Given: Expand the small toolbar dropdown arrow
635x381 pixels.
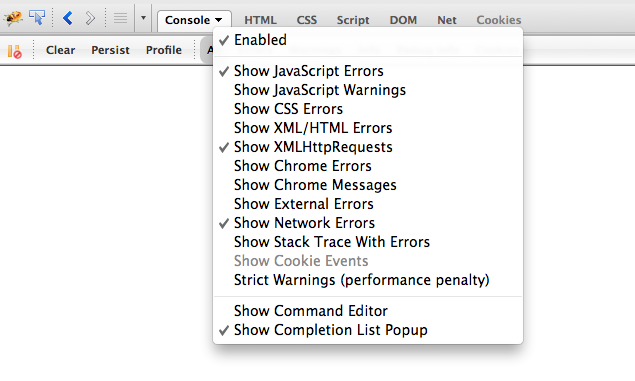Looking at the screenshot, I should (143, 18).
